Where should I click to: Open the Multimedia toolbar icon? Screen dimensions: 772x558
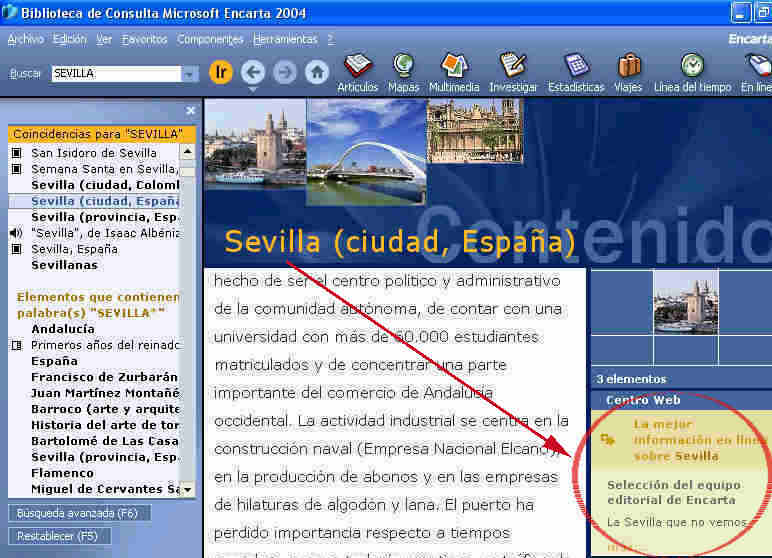(454, 67)
